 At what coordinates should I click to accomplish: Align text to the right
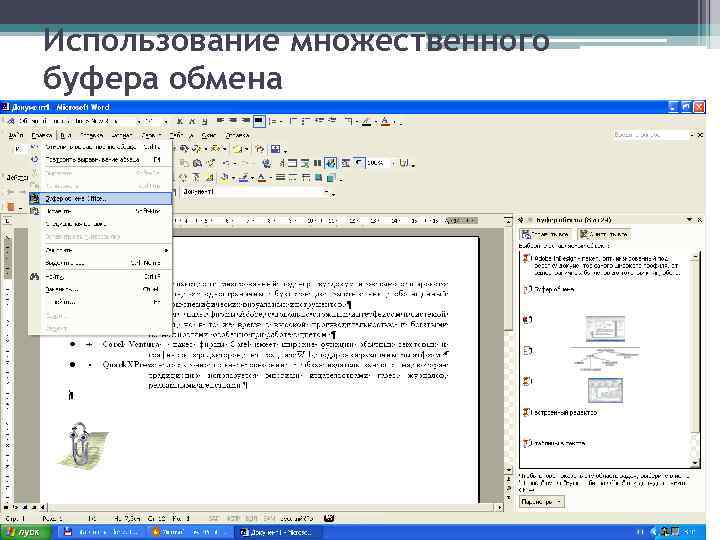(246, 121)
